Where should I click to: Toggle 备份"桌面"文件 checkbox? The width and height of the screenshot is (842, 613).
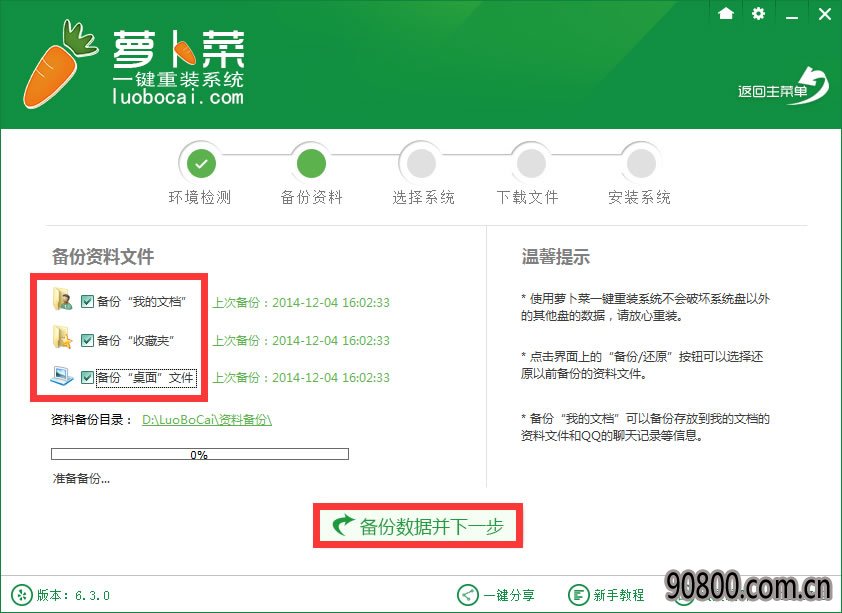87,377
